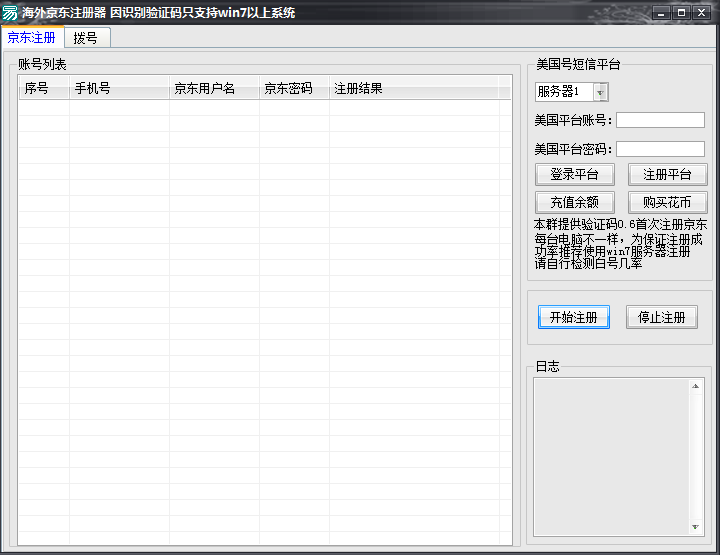720x555 pixels.
Task: Sort by the 手机号 column header
Action: tap(119, 88)
